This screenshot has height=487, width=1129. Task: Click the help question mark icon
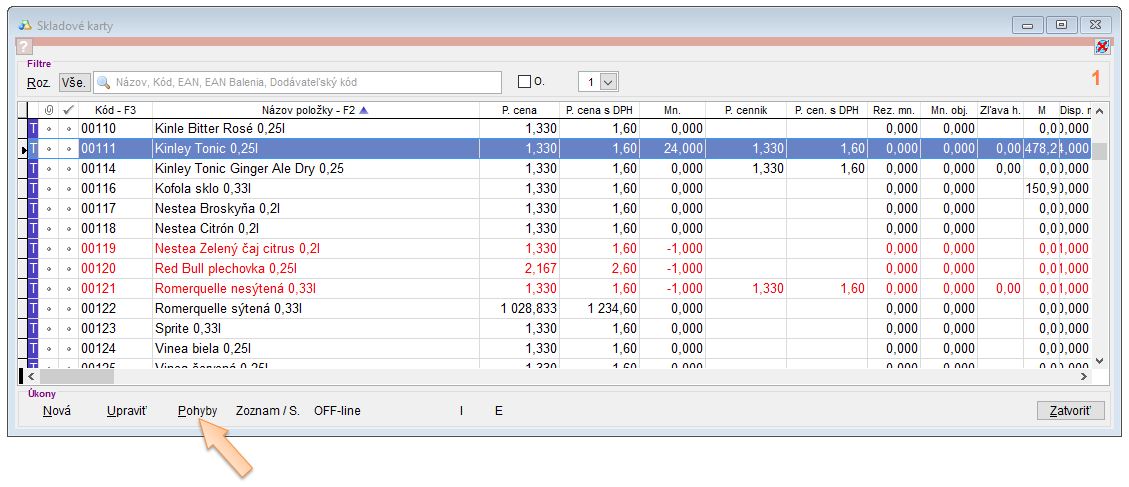pyautogui.click(x=24, y=47)
